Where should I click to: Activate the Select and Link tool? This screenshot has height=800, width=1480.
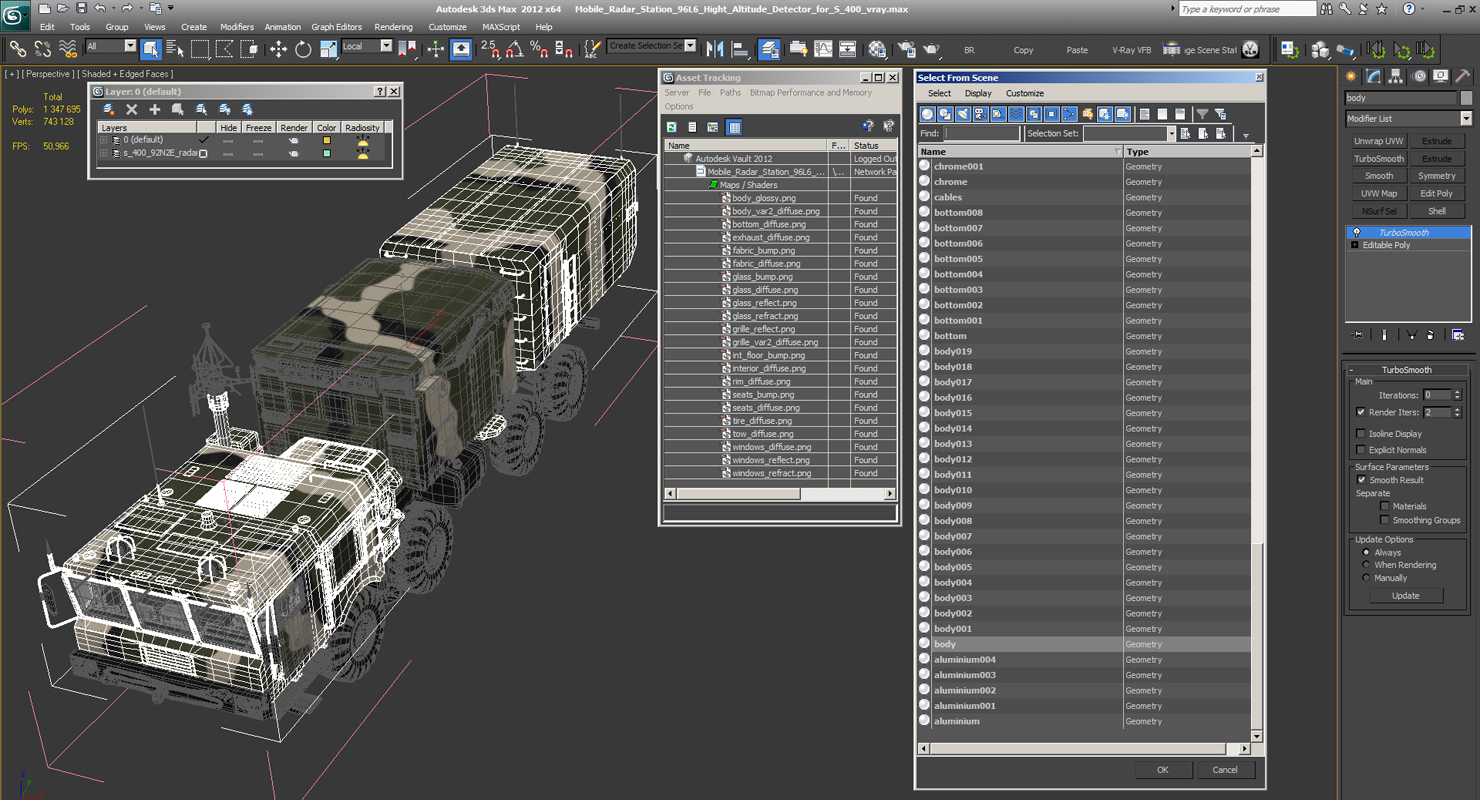[18, 49]
